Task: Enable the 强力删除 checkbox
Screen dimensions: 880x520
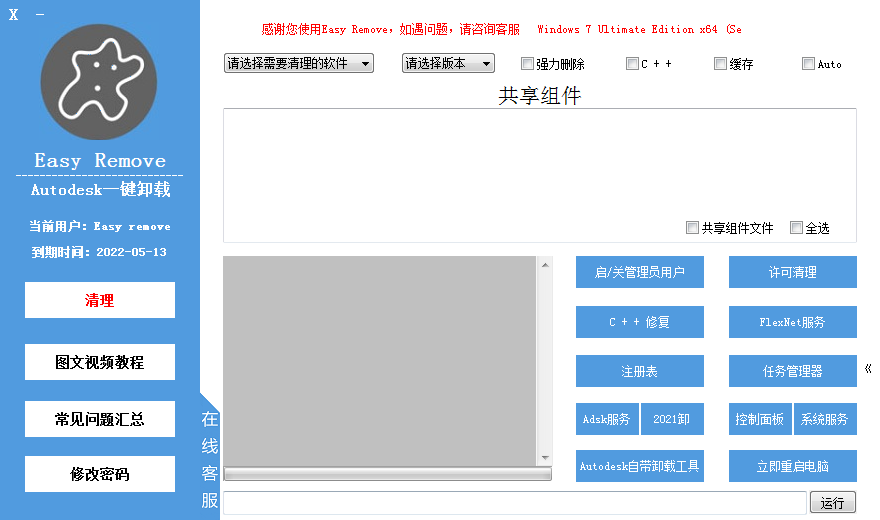Action: tap(528, 64)
